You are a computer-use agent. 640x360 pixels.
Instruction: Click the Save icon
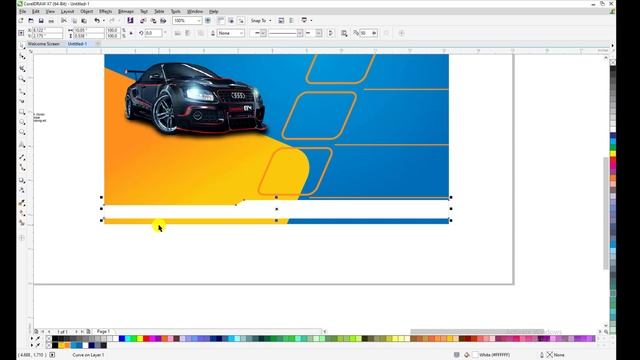41,20
